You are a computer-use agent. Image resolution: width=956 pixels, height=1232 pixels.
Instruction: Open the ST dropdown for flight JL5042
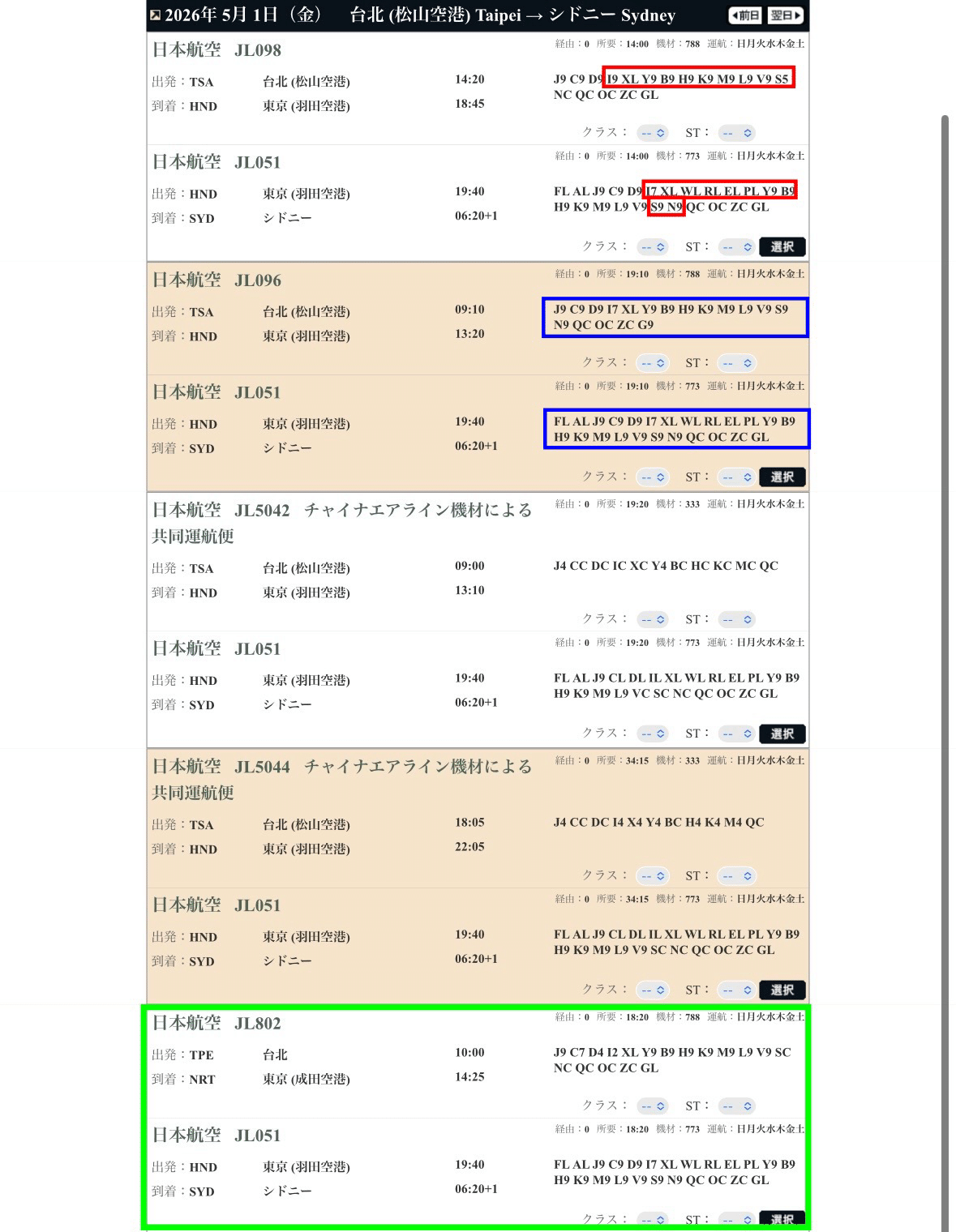[x=738, y=620]
